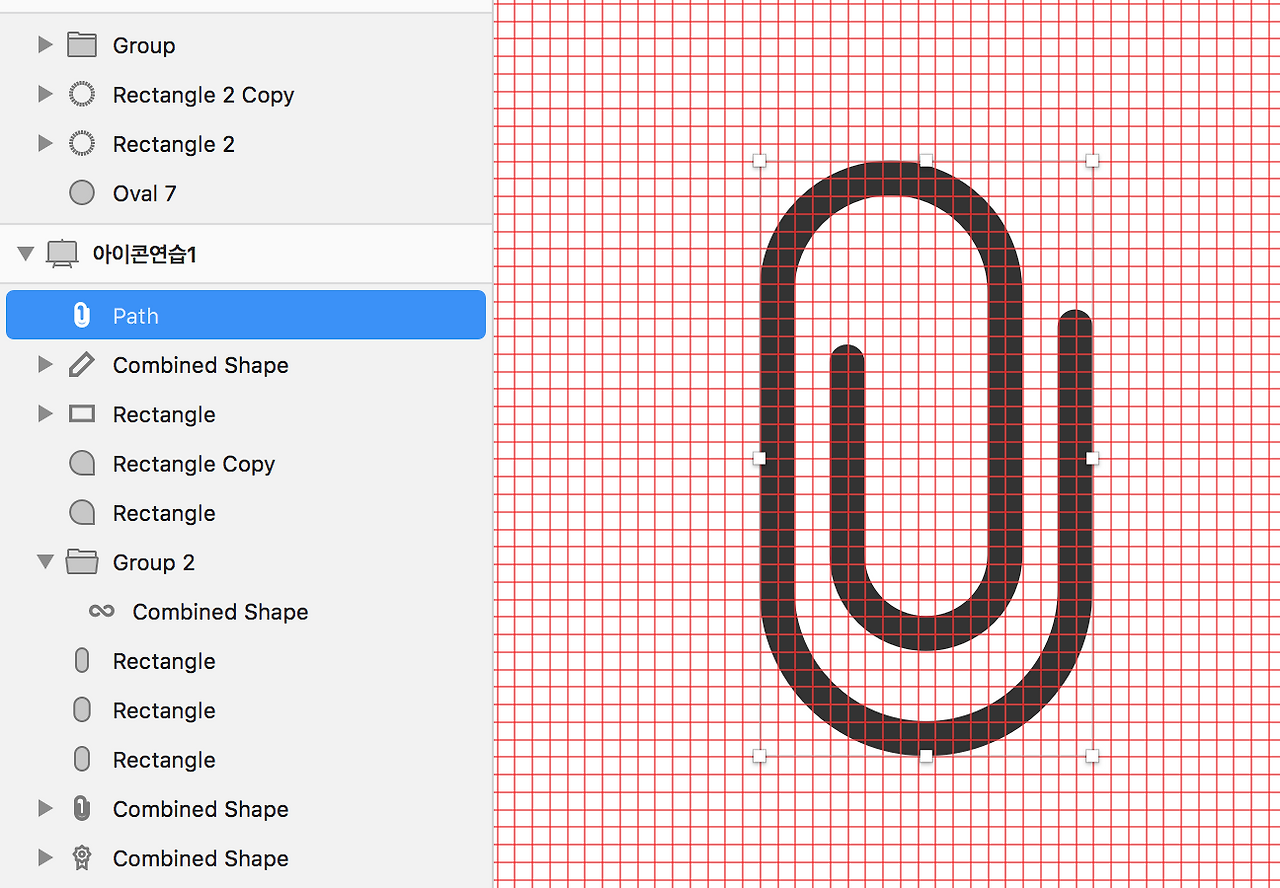Viewport: 1280px width, 888px height.
Task: Click the middle-left selection handle of the paperclip
Action: click(x=759, y=458)
